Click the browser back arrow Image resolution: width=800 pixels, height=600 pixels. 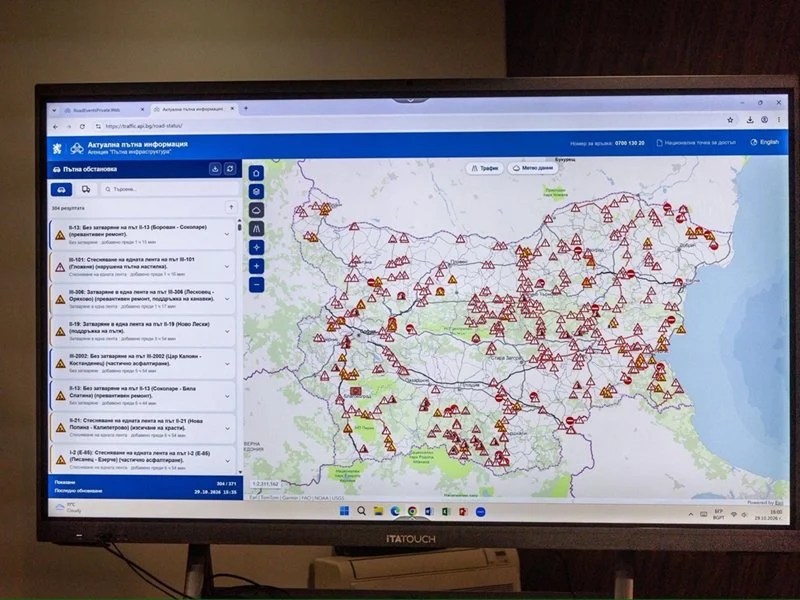point(56,127)
